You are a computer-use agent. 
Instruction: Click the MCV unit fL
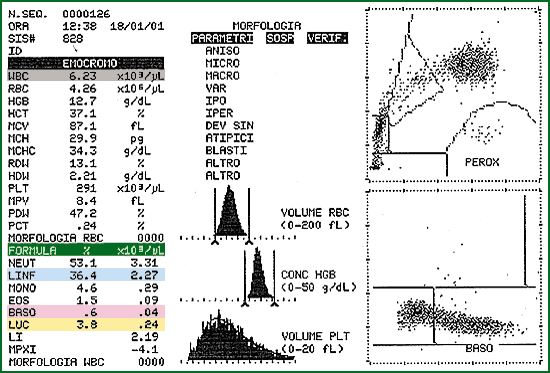[x=137, y=126]
